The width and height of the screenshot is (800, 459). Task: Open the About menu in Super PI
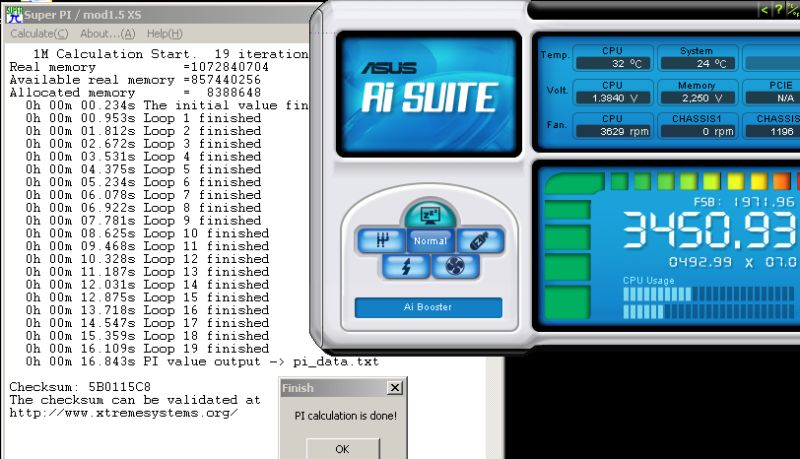(x=108, y=34)
